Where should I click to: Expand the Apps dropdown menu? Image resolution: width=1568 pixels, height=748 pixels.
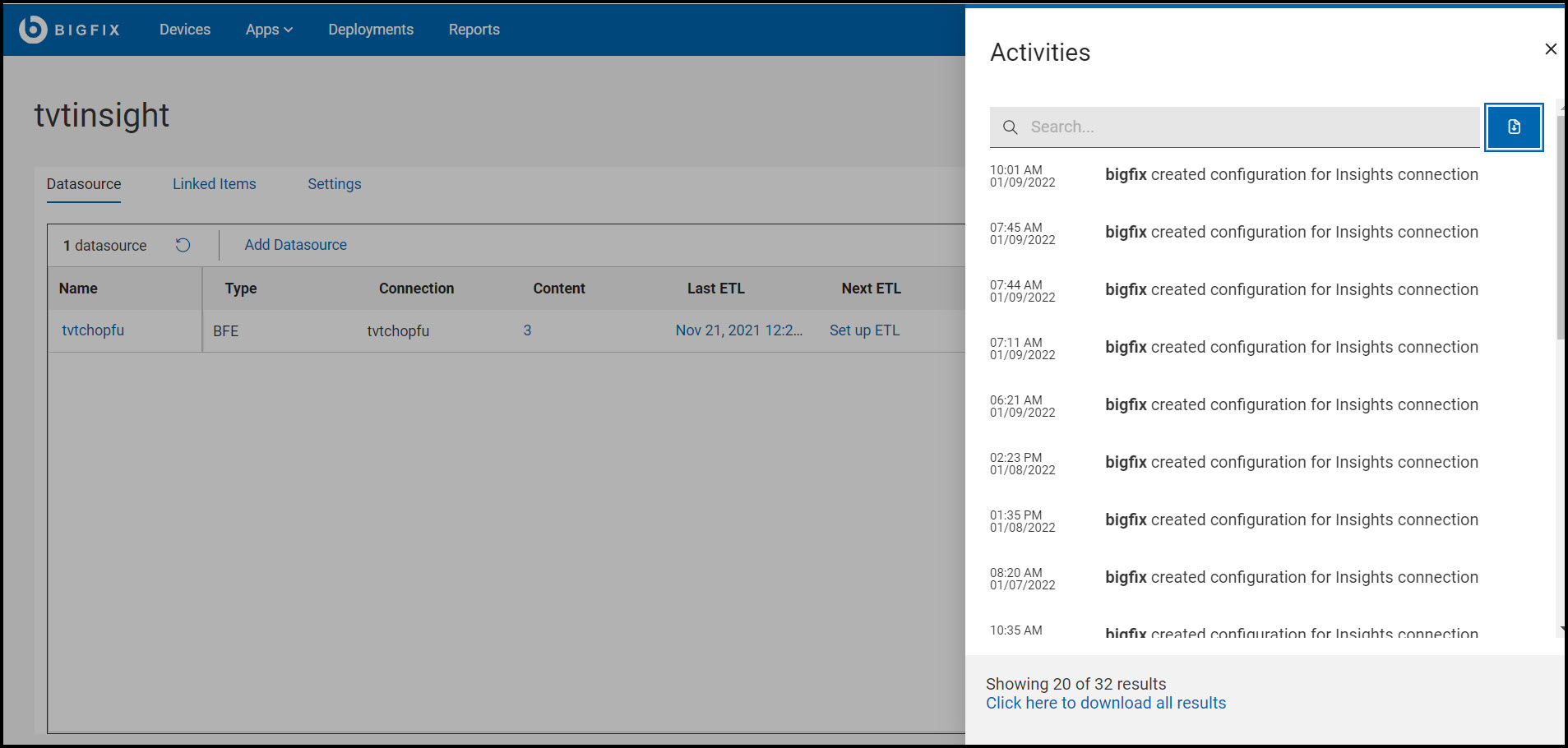pos(269,30)
